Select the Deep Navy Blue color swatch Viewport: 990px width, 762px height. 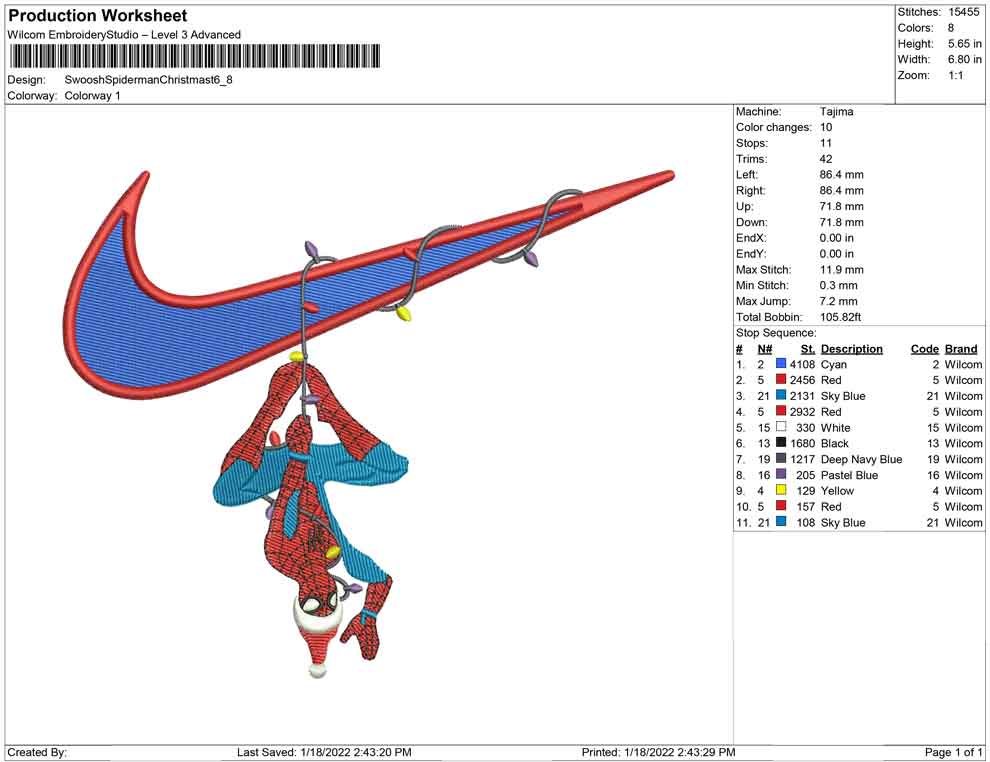(x=781, y=459)
